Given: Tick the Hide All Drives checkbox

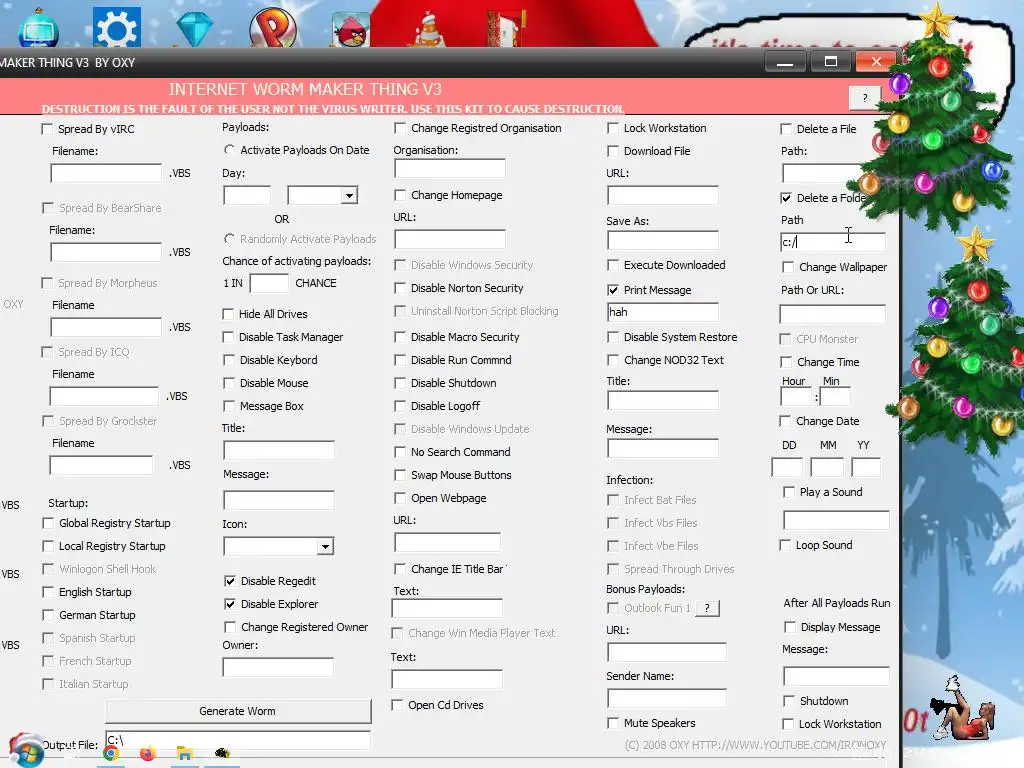Looking at the screenshot, I should pos(228,314).
